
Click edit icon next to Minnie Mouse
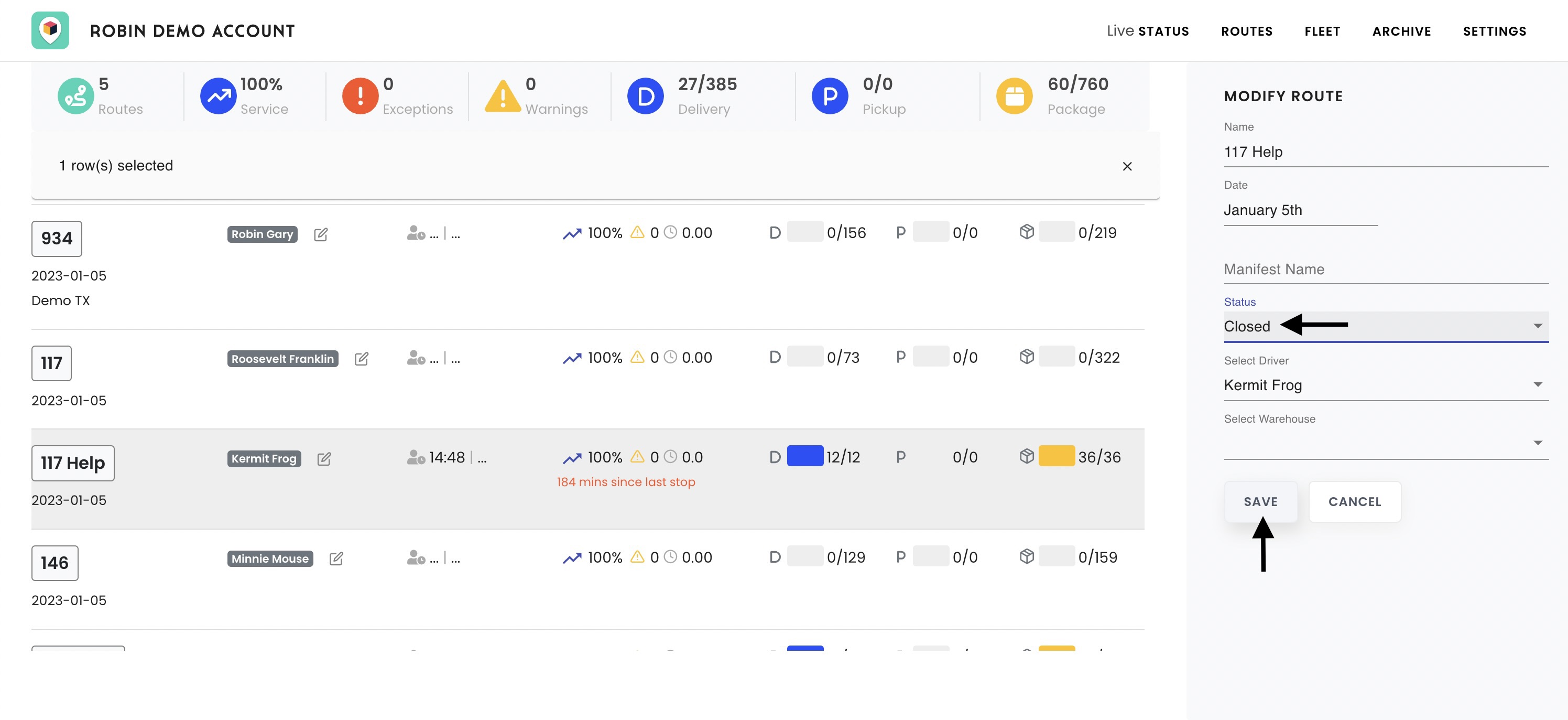point(336,558)
